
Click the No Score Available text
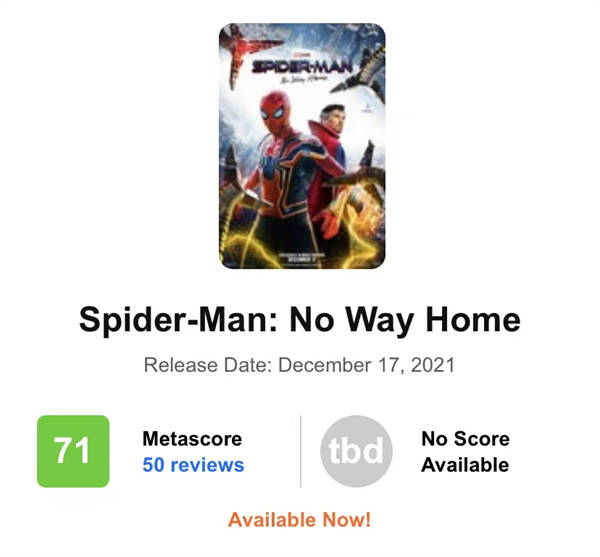tap(465, 452)
